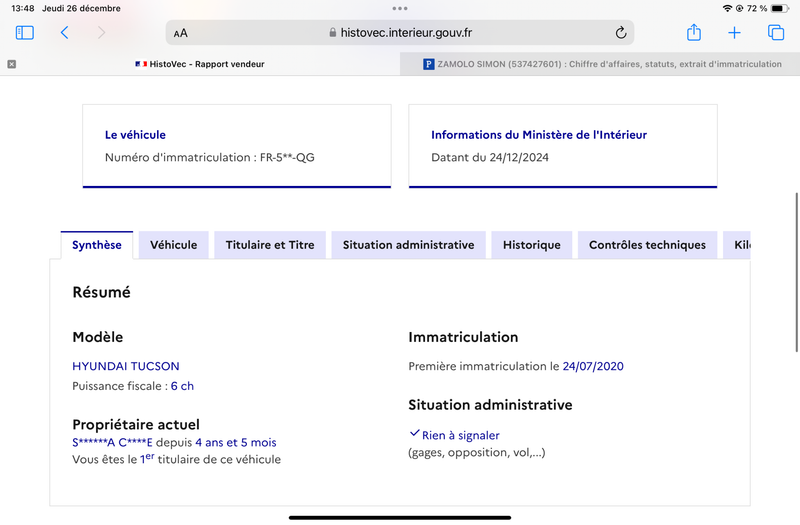Click the page scrollbar on the right
This screenshot has width=800, height=525.
point(796,272)
